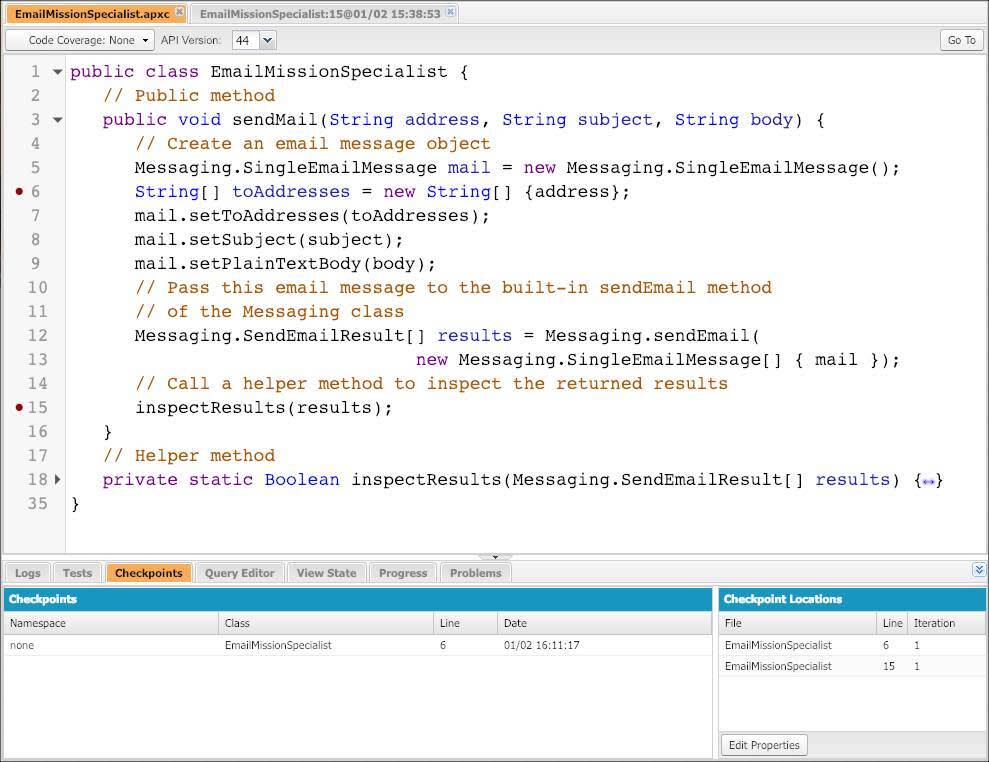Select Checkpoint Location row for line 6
989x762 pixels.
(852, 645)
